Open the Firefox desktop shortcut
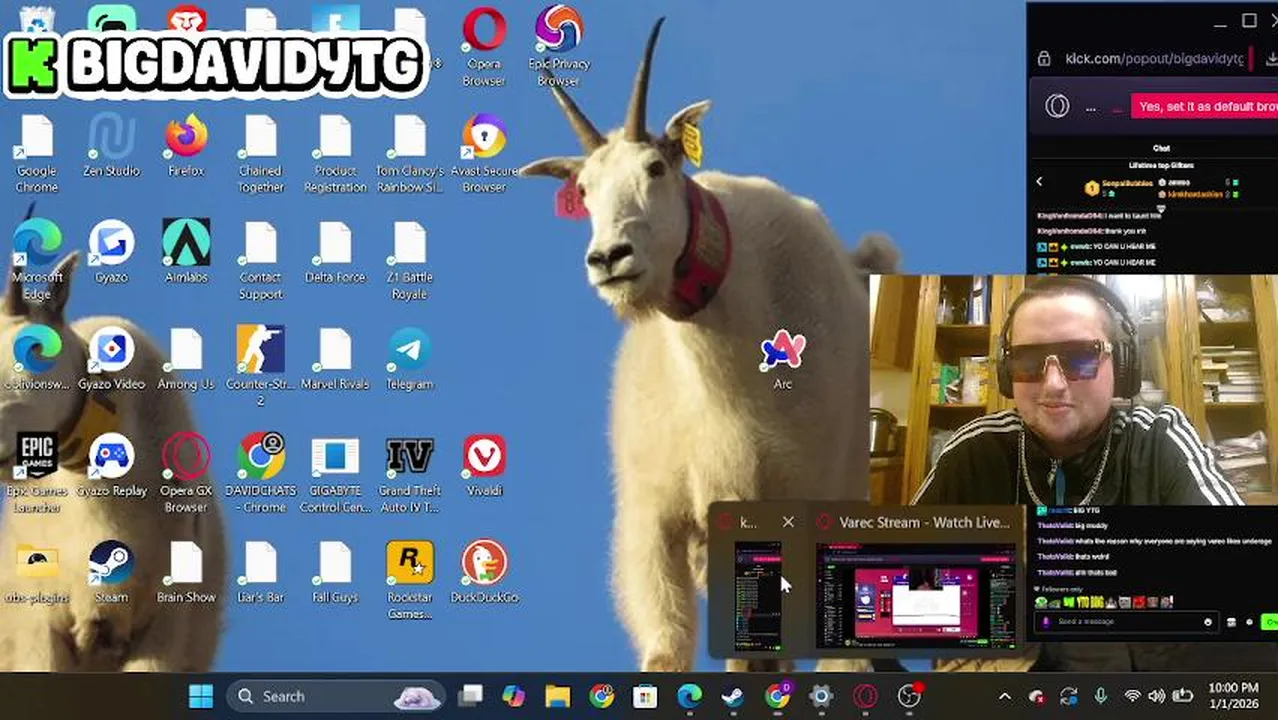Image resolution: width=1278 pixels, height=720 pixels. 186,146
